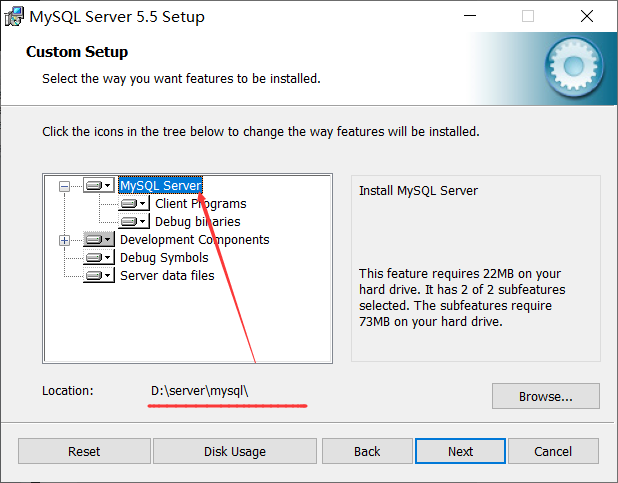Viewport: 618px width, 483px height.
Task: Click the installer icon in title bar
Action: pos(14,17)
